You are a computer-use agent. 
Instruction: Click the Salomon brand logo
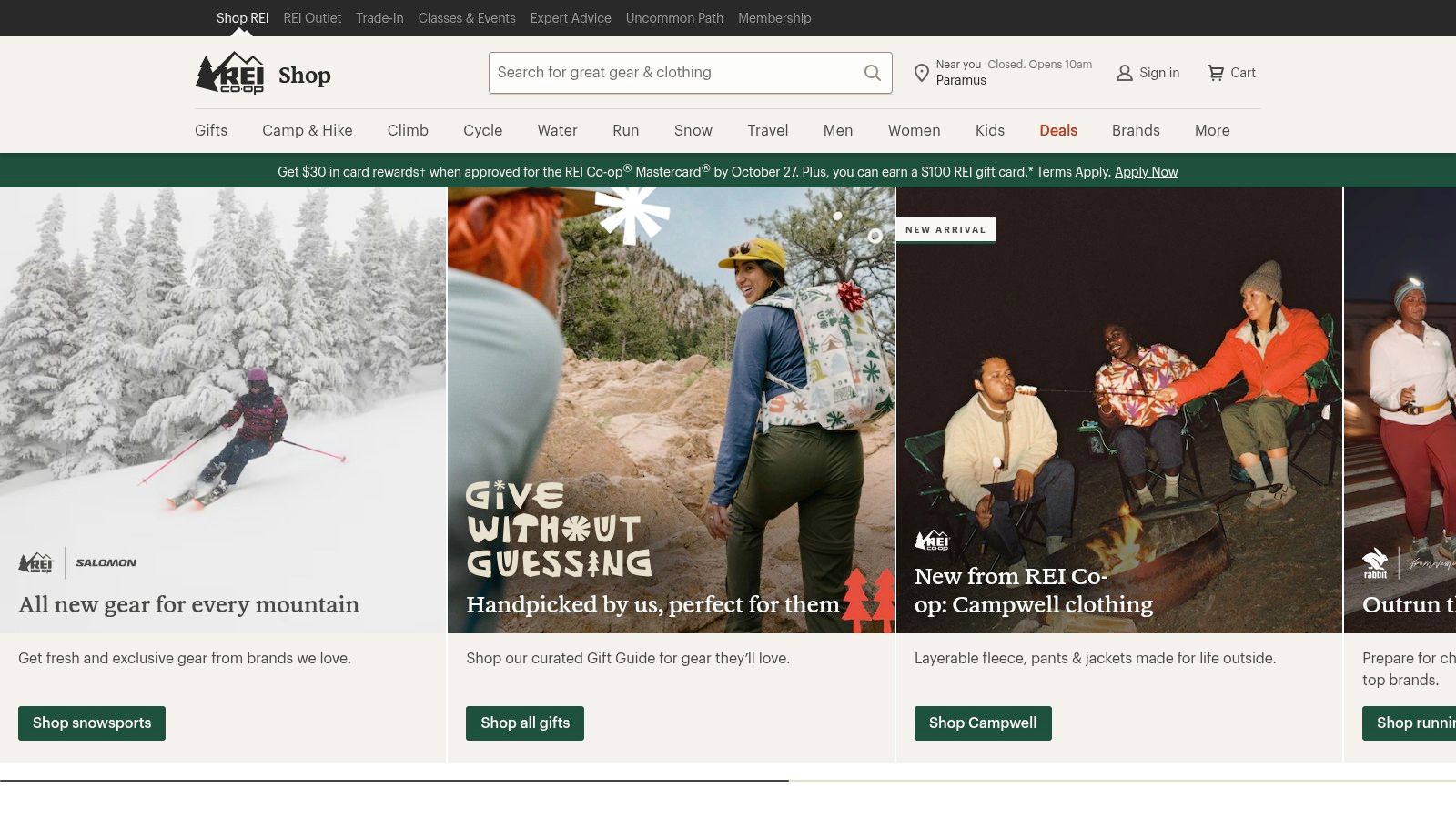106,563
